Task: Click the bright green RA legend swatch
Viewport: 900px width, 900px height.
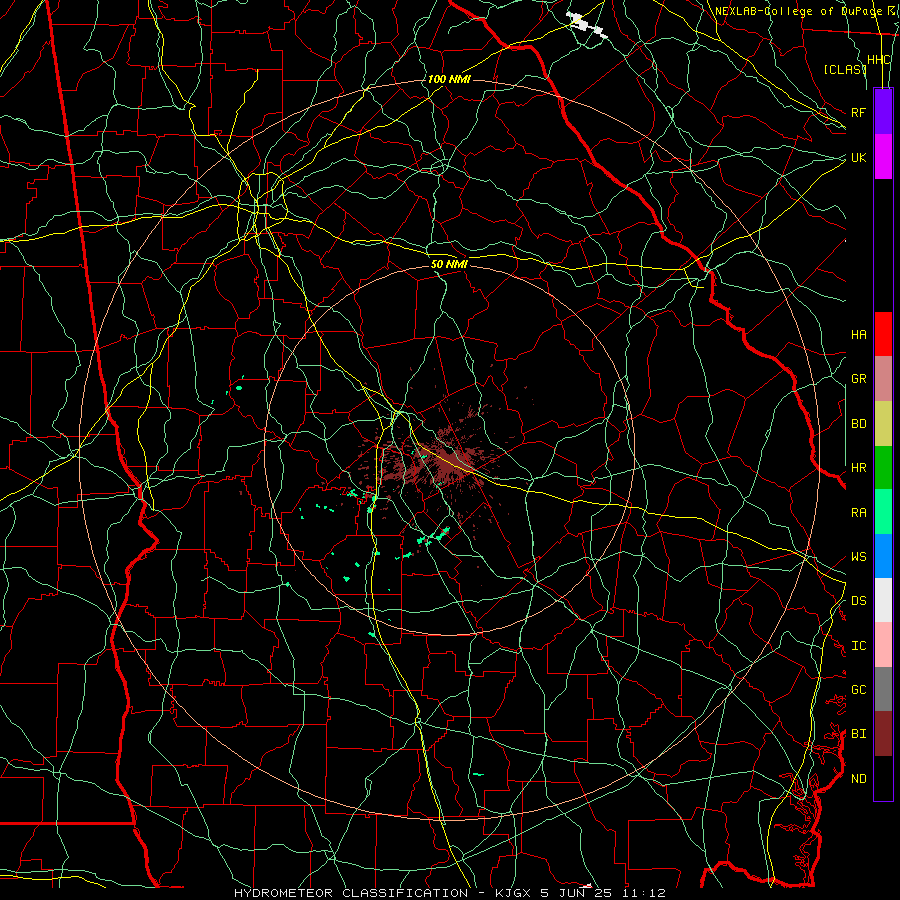Action: pos(883,512)
